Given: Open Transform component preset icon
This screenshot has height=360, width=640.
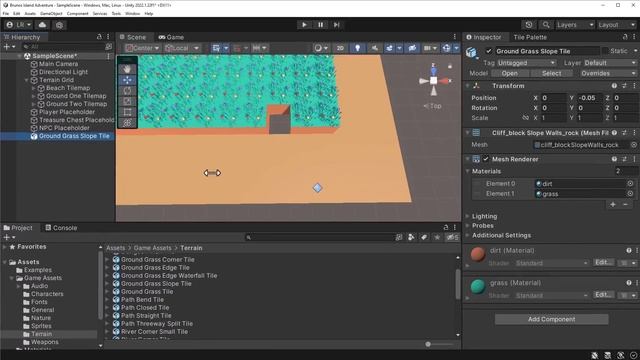Looking at the screenshot, I should tap(624, 86).
